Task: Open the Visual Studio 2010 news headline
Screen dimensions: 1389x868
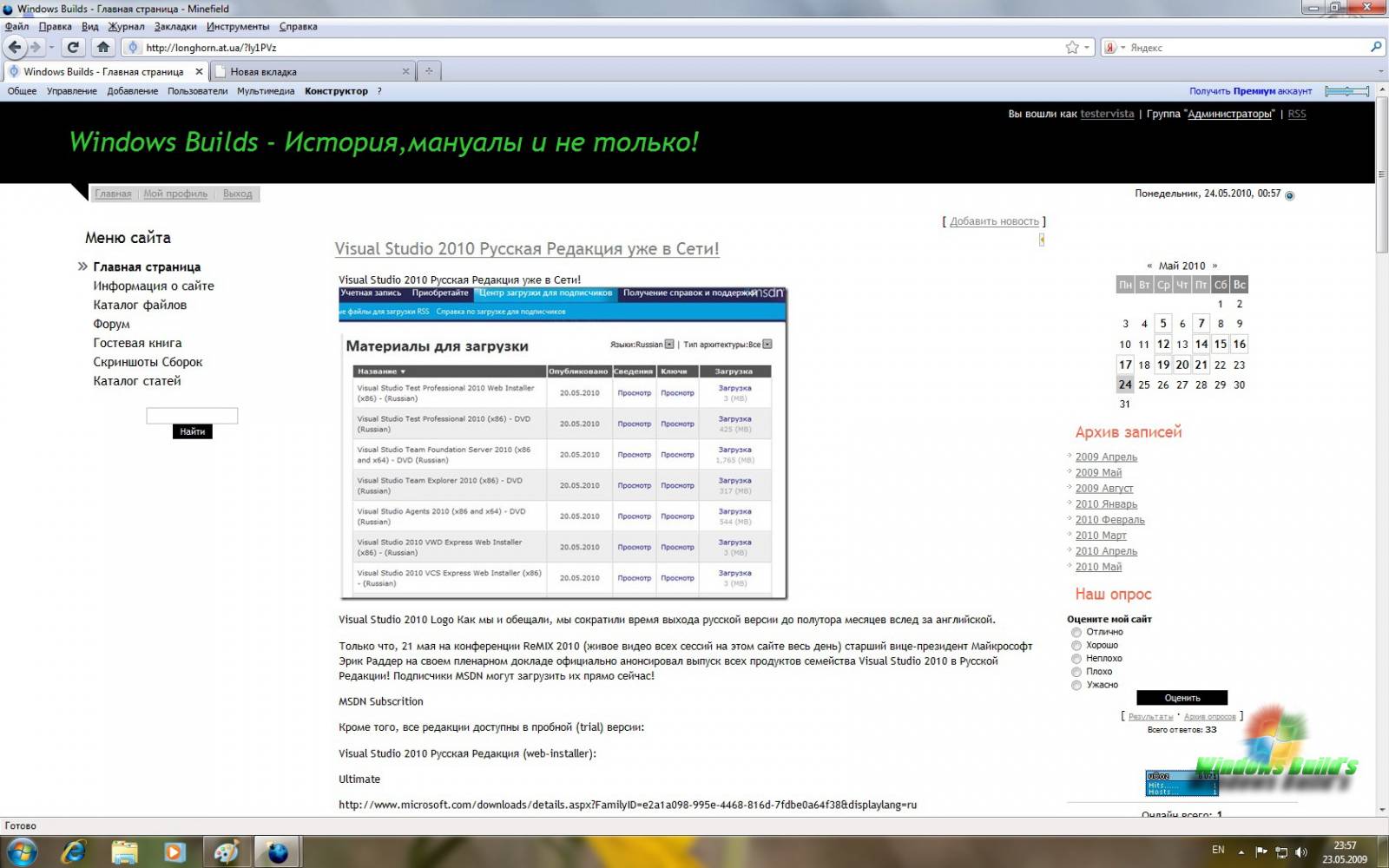Action: click(527, 249)
